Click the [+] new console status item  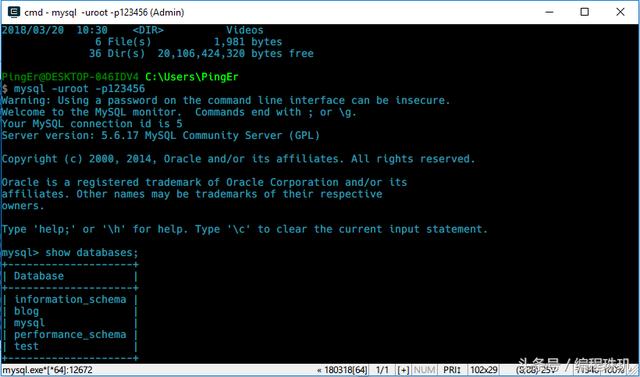pos(403,370)
